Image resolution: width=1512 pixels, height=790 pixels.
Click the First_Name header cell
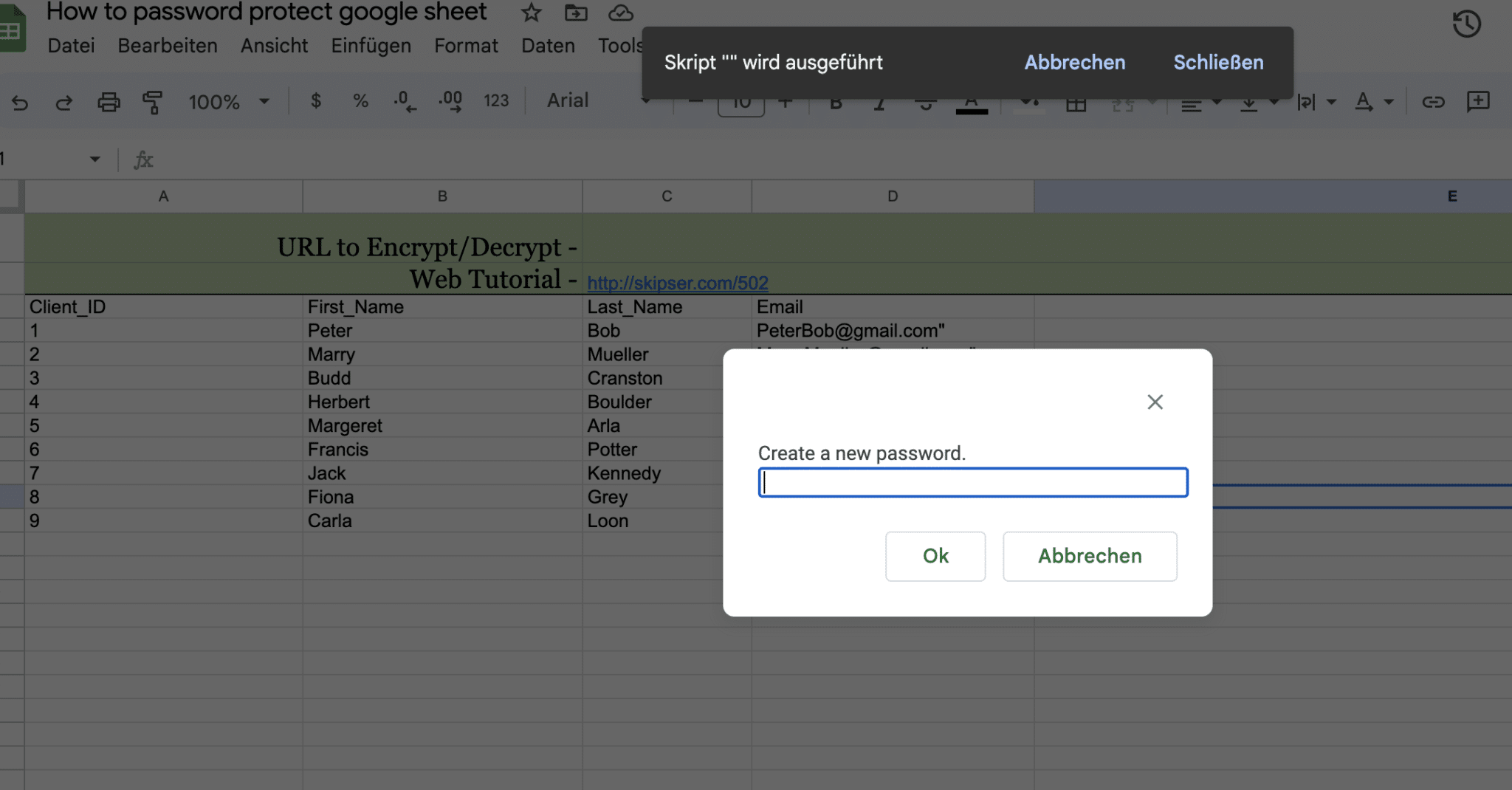442,307
